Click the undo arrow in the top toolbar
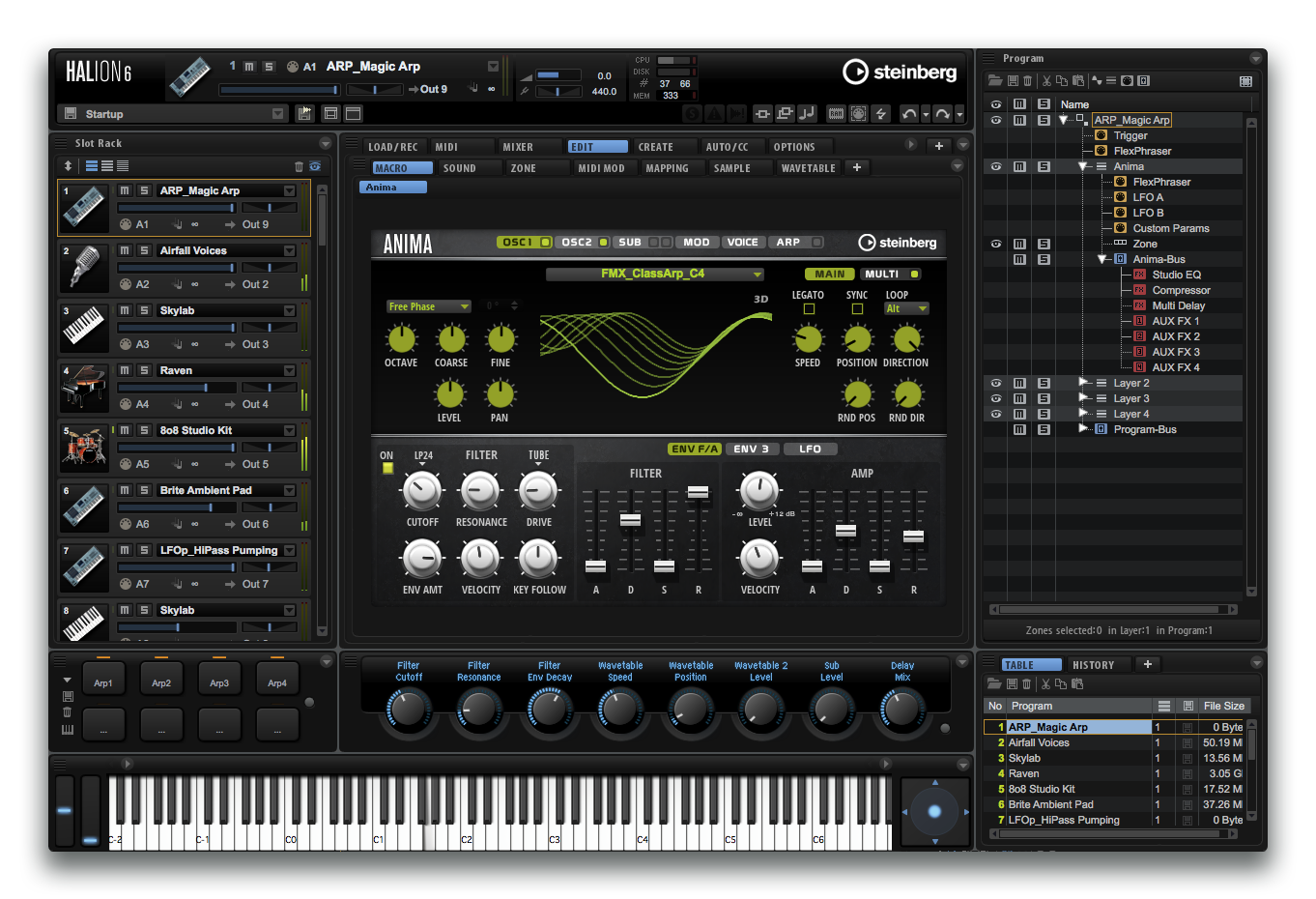Screen dimensions: 1316x899 (x=909, y=114)
